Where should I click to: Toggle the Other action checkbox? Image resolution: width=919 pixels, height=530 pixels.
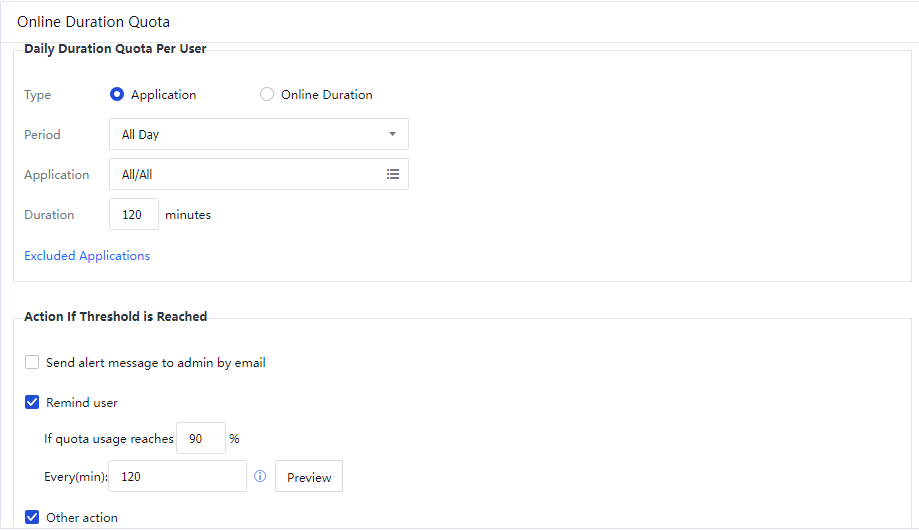(x=32, y=518)
